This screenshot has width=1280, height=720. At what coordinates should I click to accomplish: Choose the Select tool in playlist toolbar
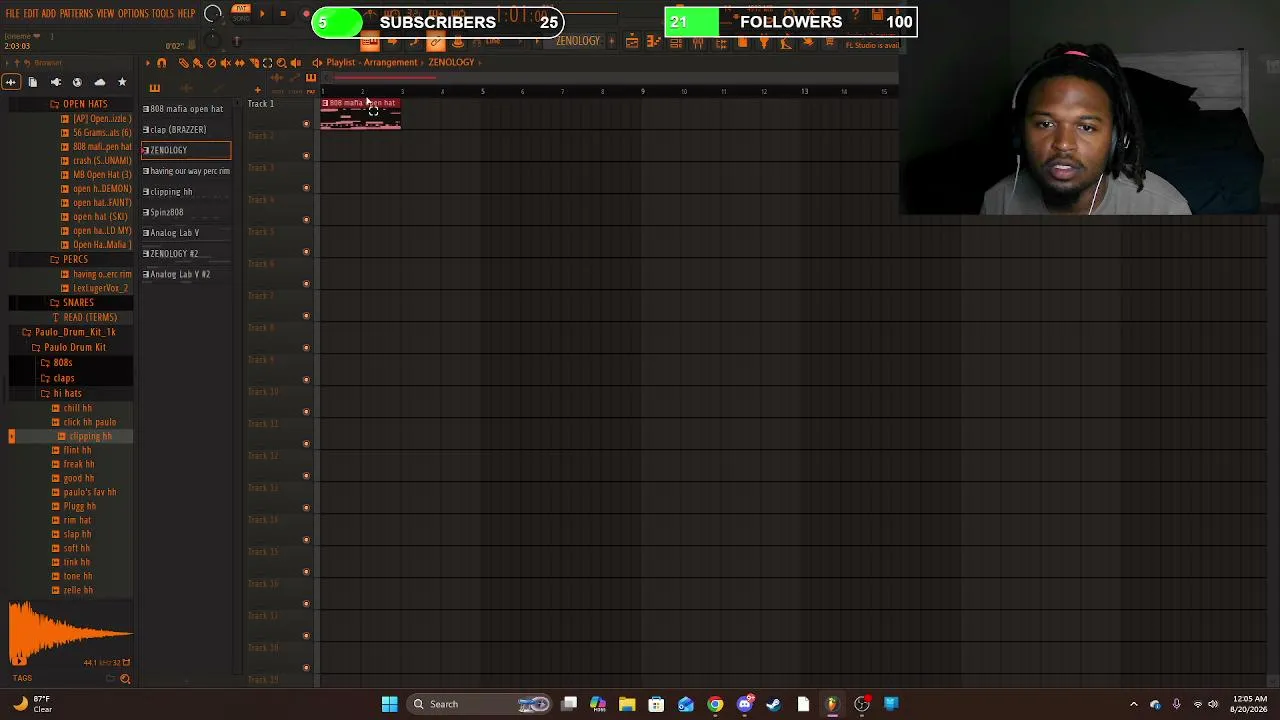tap(267, 63)
